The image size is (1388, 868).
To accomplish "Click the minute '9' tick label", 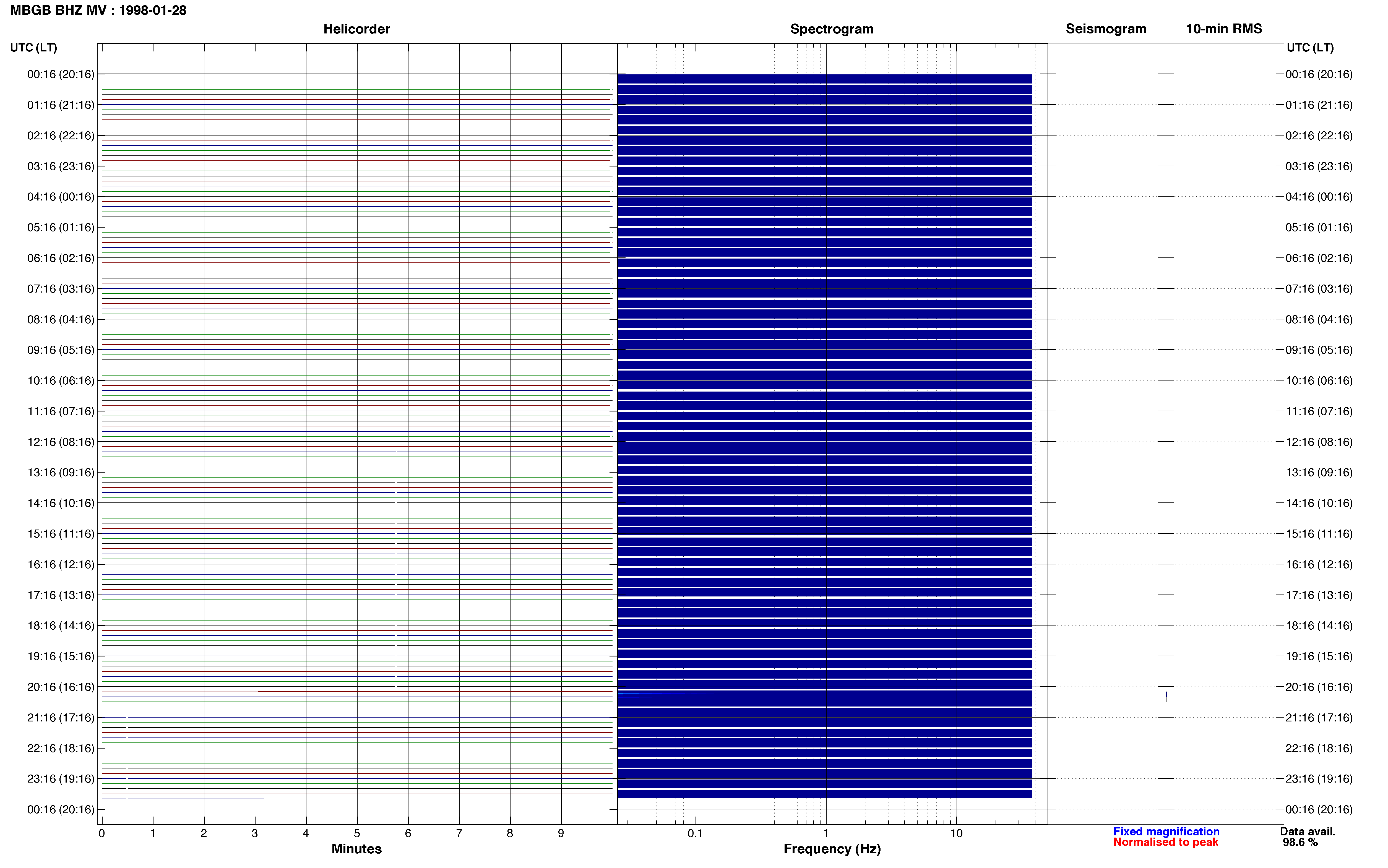I will pos(561,833).
